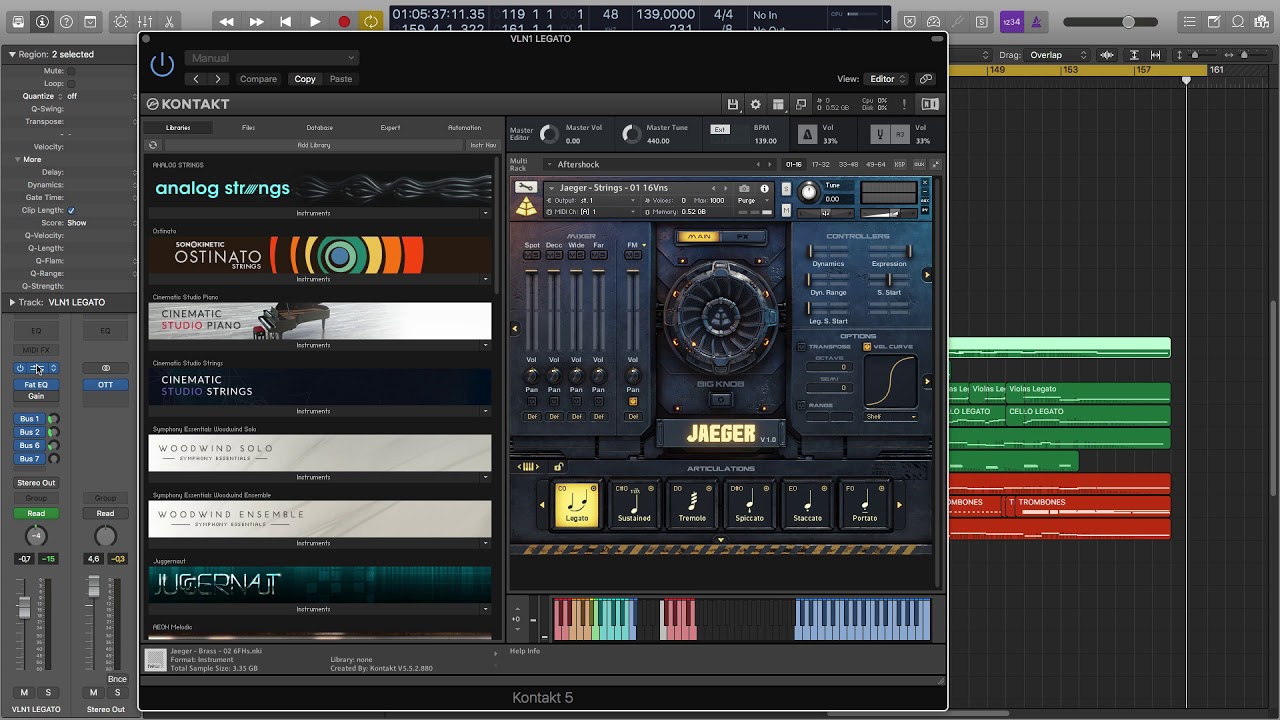Open the View Editor dropdown
The height and width of the screenshot is (720, 1280).
887,79
